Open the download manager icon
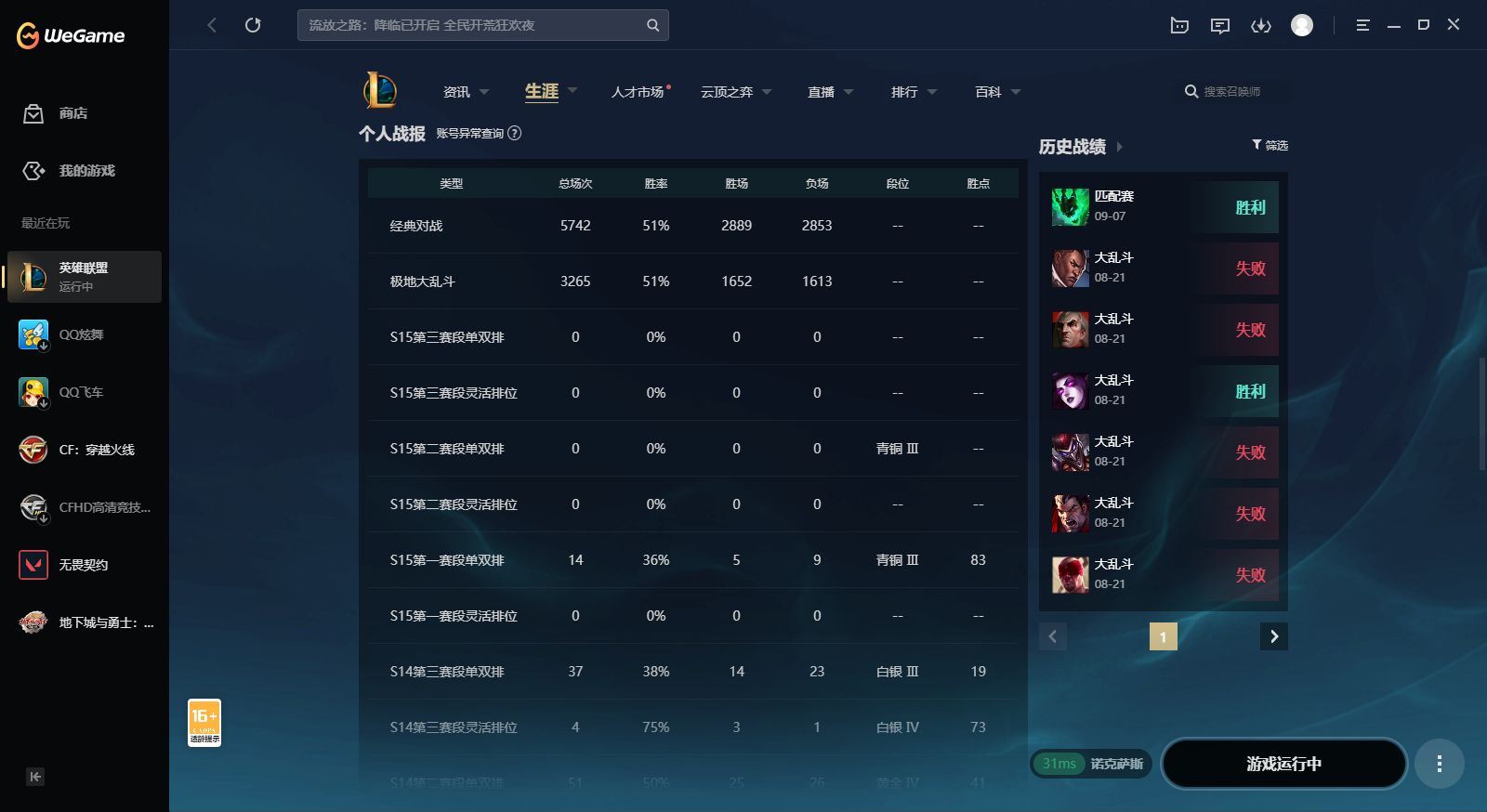Screen dimensions: 1487x812 (1260, 25)
